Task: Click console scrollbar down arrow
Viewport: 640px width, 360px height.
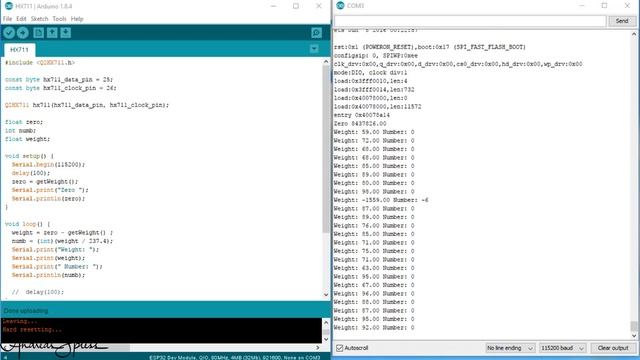Action: [x=326, y=339]
